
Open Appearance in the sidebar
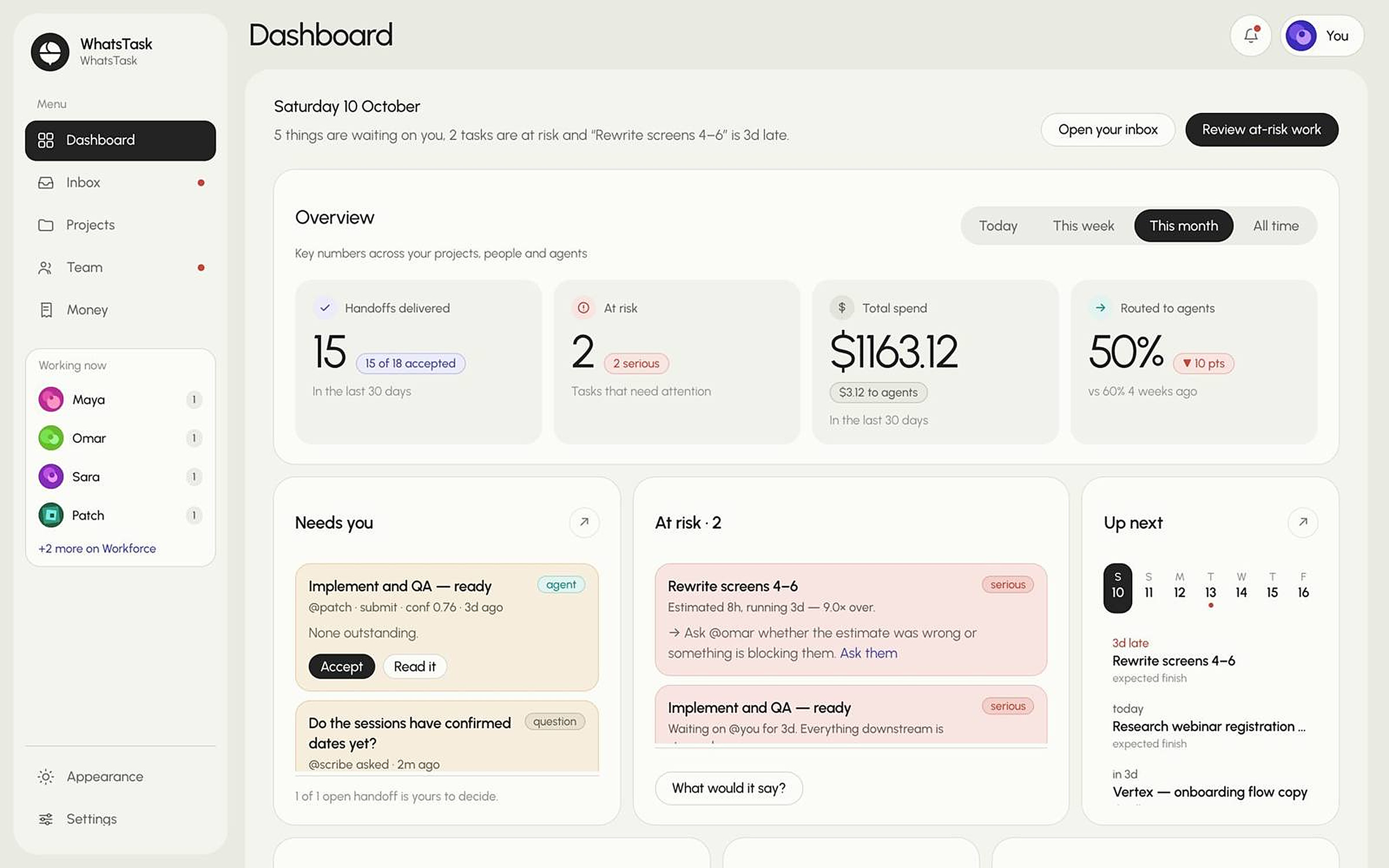coord(120,777)
